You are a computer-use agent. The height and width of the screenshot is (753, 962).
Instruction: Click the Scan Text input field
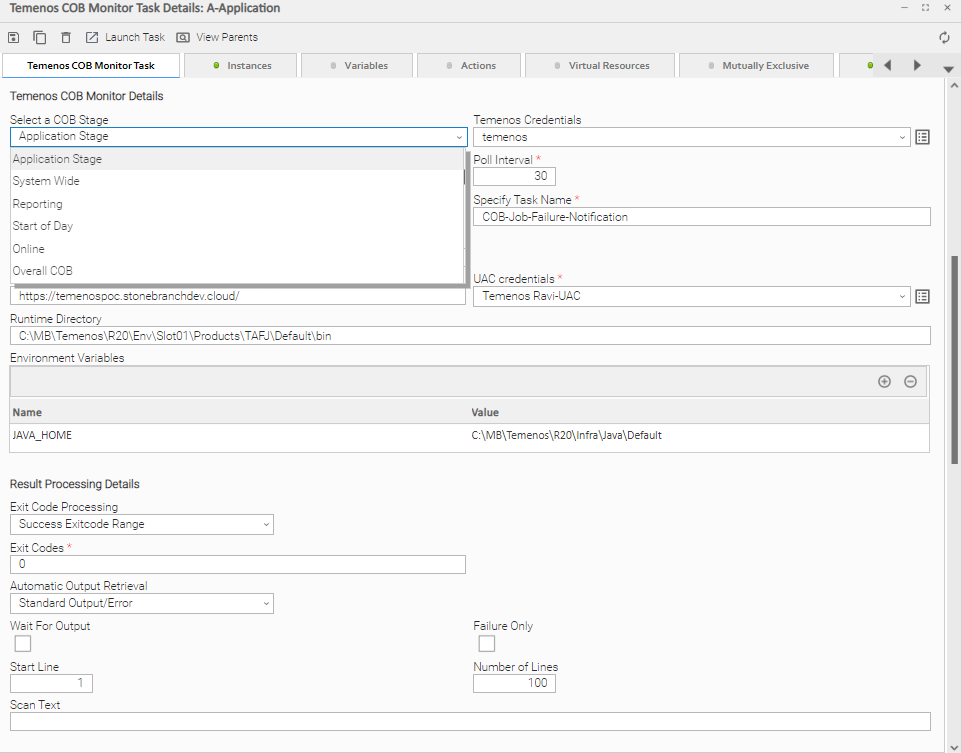pyautogui.click(x=470, y=722)
